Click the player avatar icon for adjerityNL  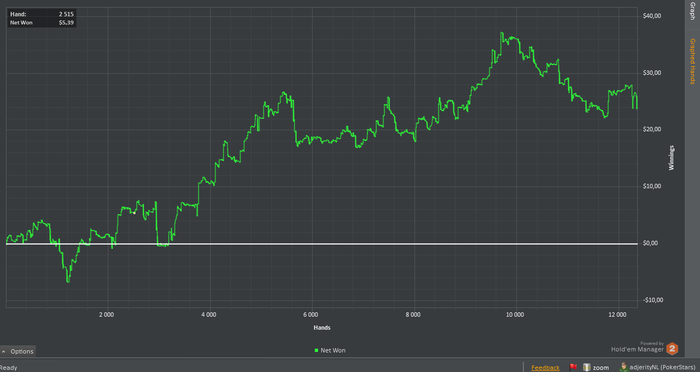pyautogui.click(x=624, y=367)
